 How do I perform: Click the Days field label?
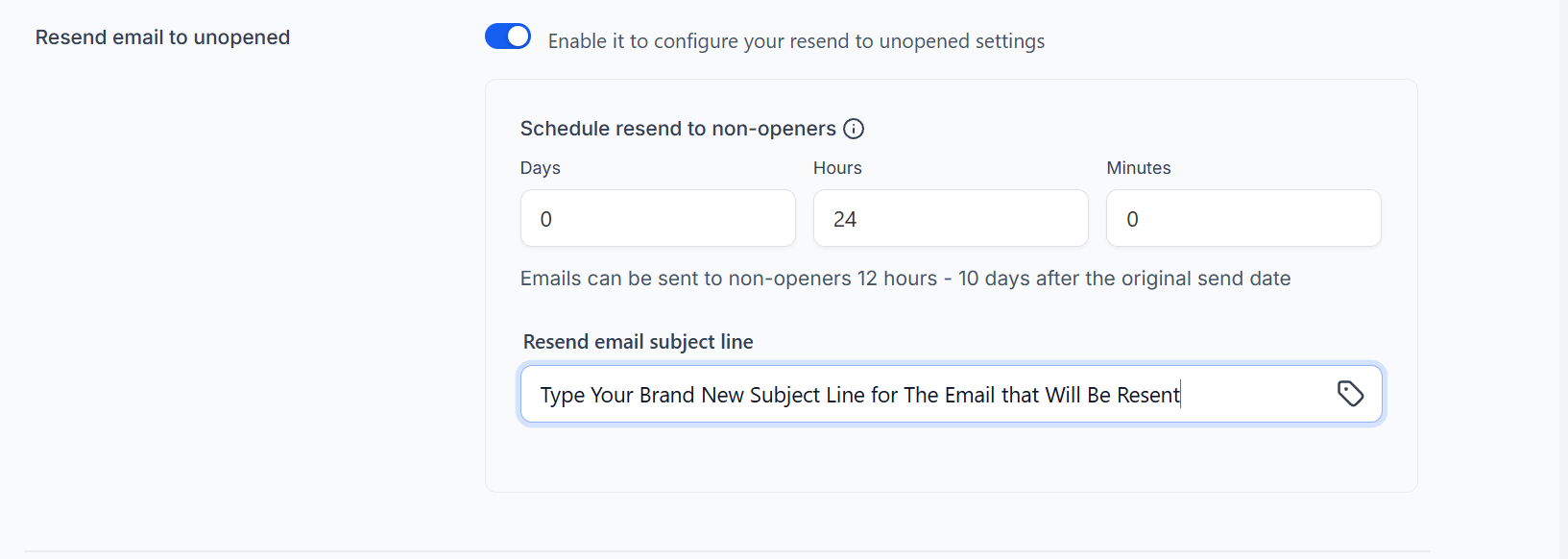click(x=540, y=168)
